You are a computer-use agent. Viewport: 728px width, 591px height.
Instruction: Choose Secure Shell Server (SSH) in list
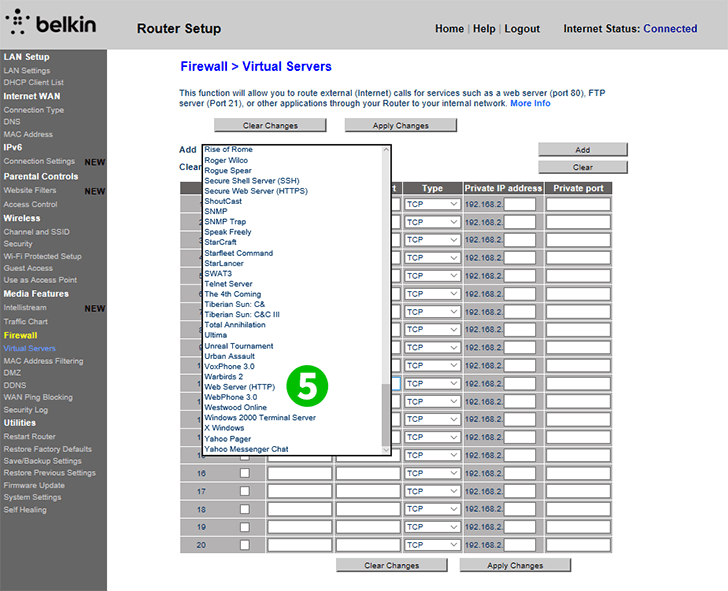click(252, 181)
